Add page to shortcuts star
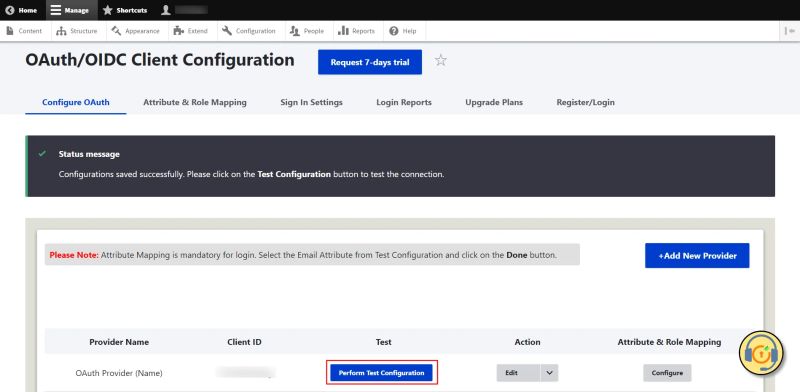 (x=440, y=61)
